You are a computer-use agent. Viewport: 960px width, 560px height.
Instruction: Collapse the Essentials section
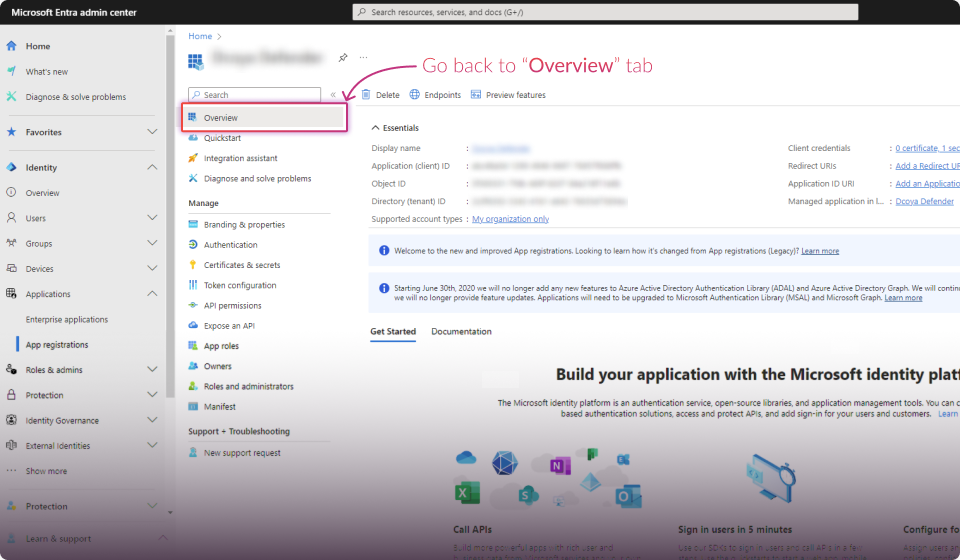click(376, 128)
